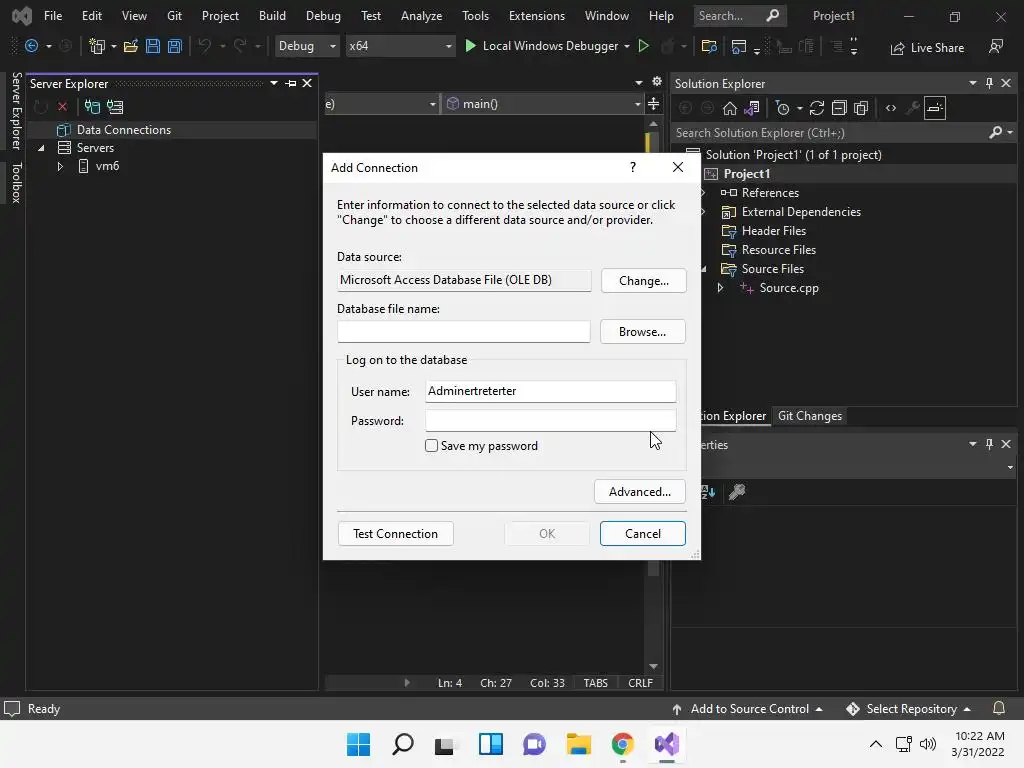Open Chrome from the taskbar

(623, 744)
